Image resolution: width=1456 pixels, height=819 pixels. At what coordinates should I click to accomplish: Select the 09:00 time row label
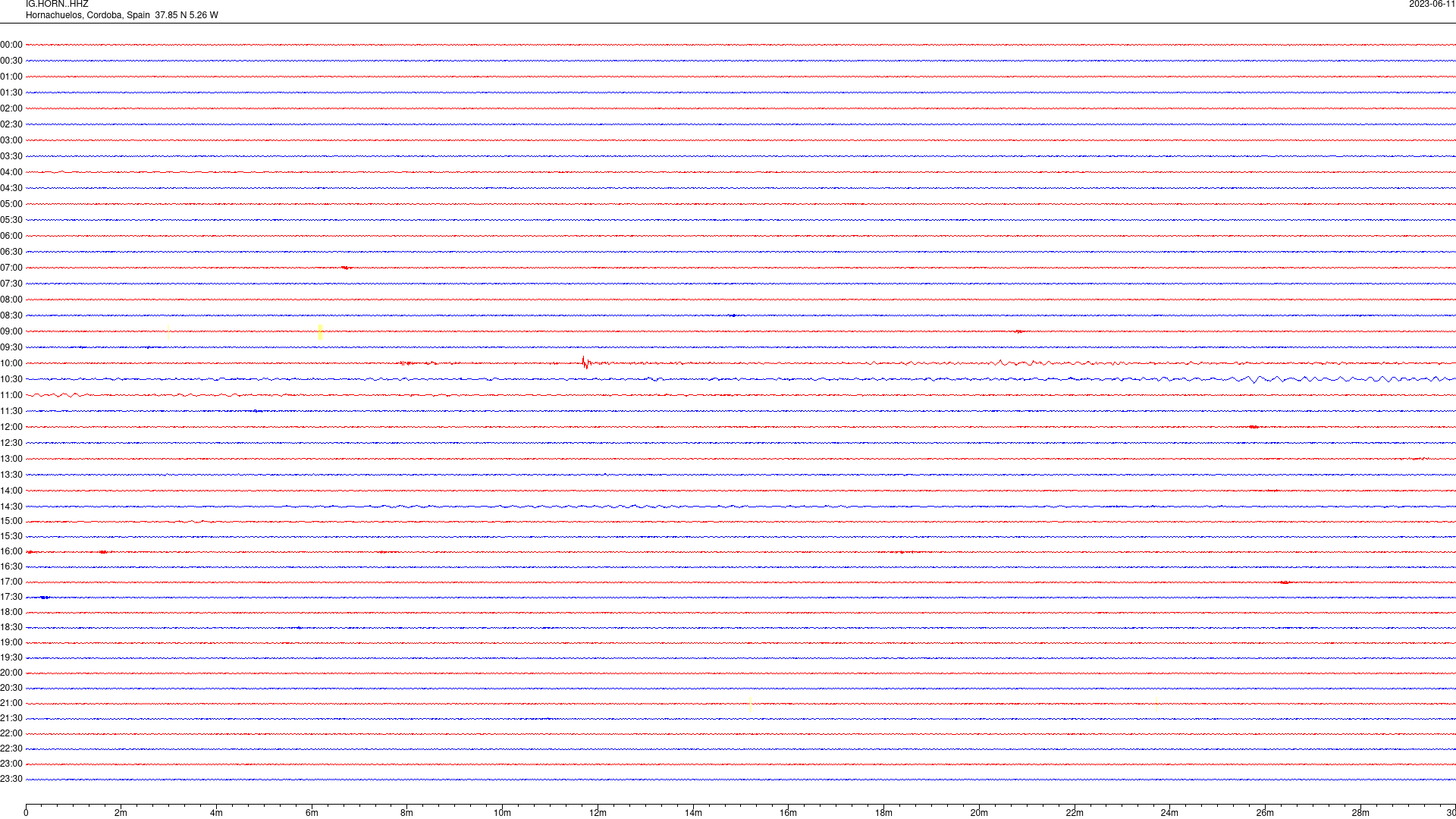click(x=11, y=331)
